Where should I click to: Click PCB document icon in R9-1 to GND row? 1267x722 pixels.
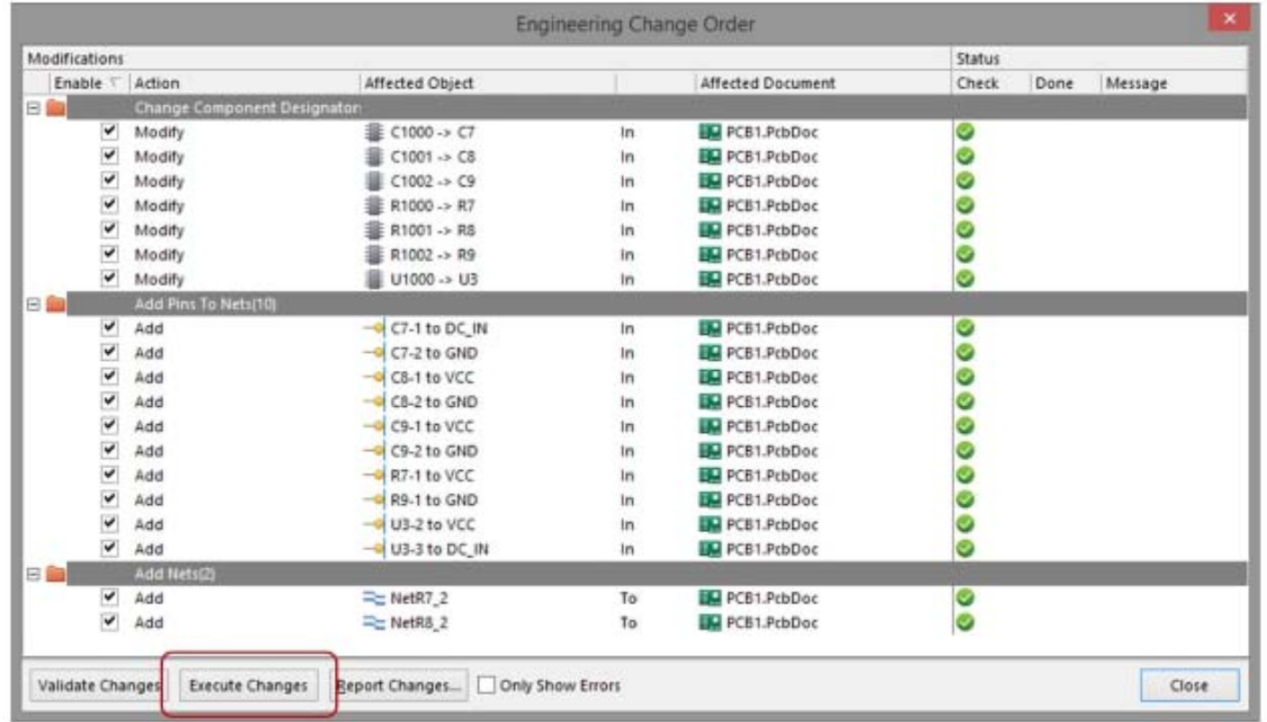pos(711,500)
